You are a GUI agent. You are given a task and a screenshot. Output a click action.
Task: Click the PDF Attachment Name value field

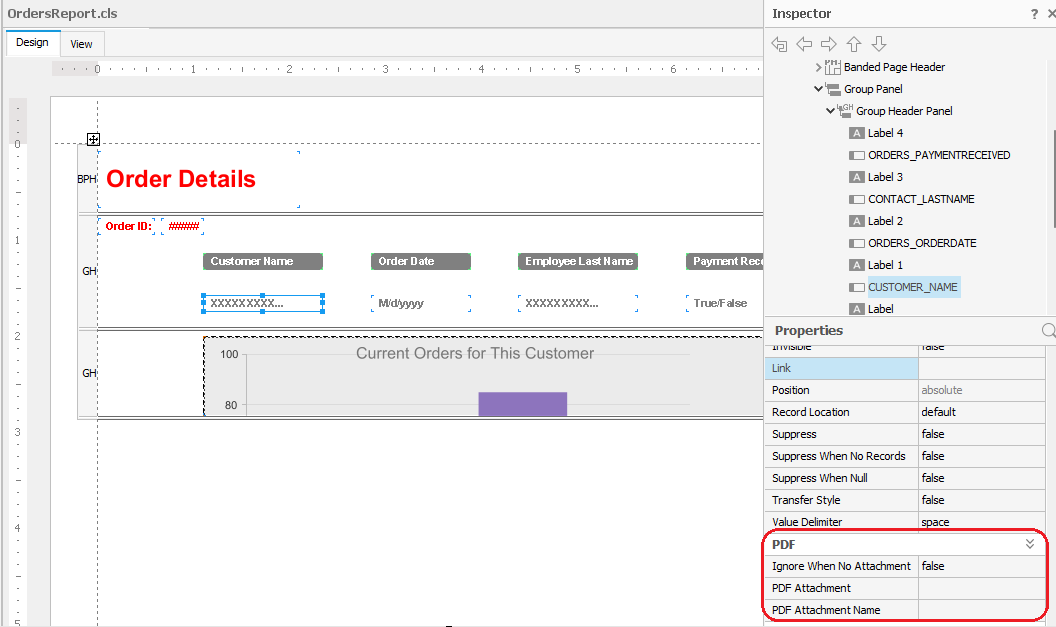pyautogui.click(x=981, y=609)
